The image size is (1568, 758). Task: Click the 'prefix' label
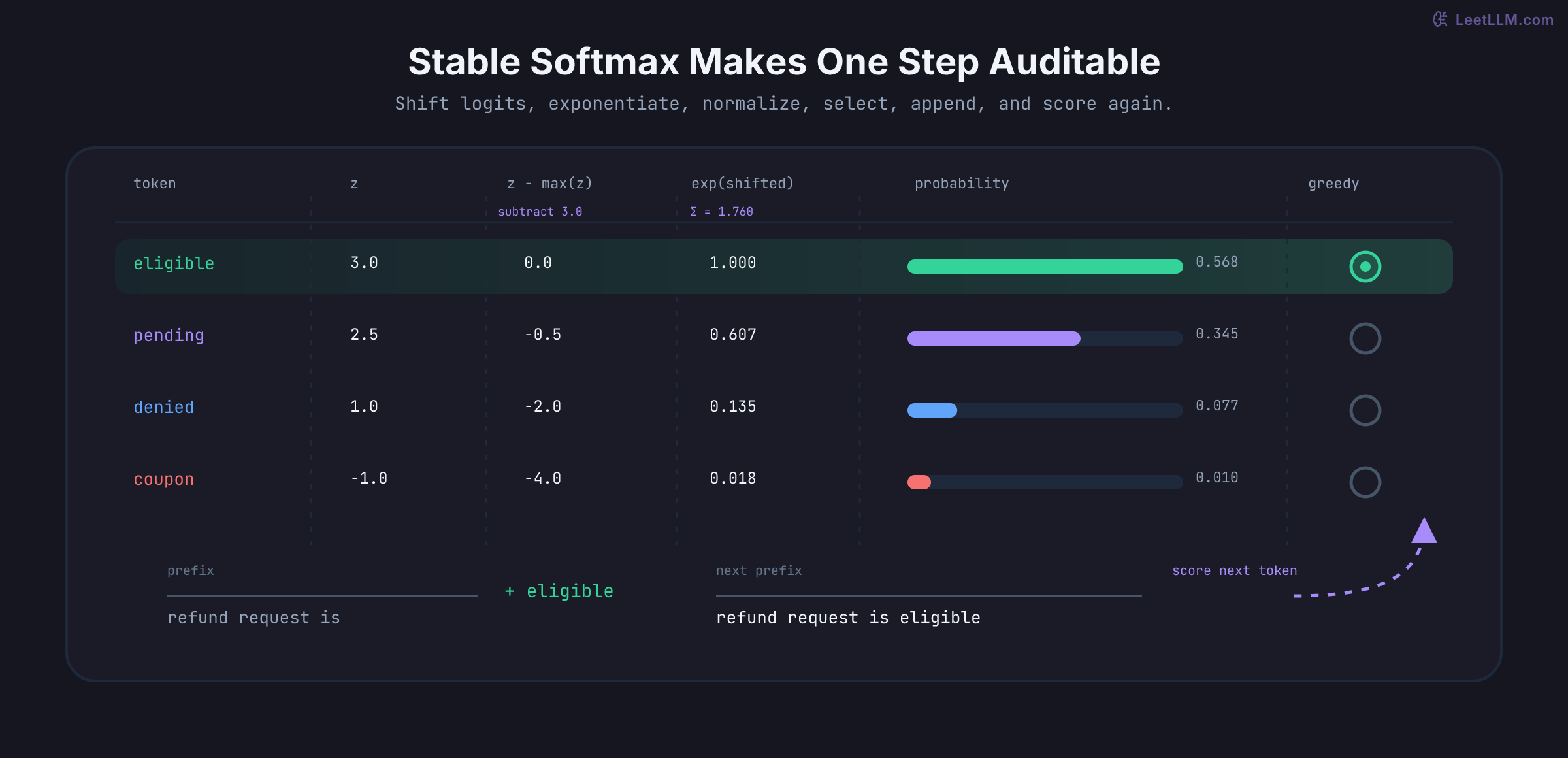click(x=190, y=571)
